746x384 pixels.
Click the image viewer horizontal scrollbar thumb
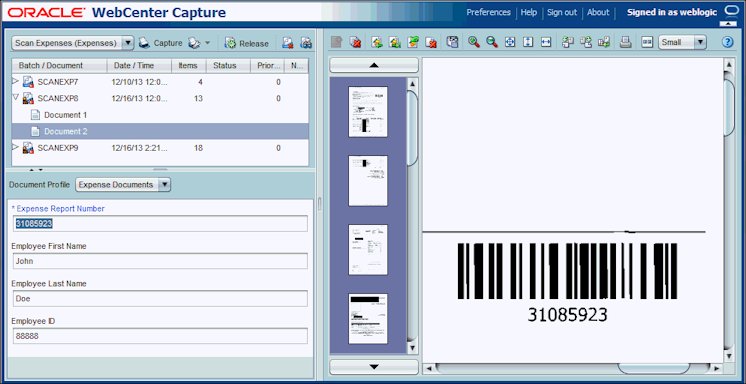(x=654, y=368)
